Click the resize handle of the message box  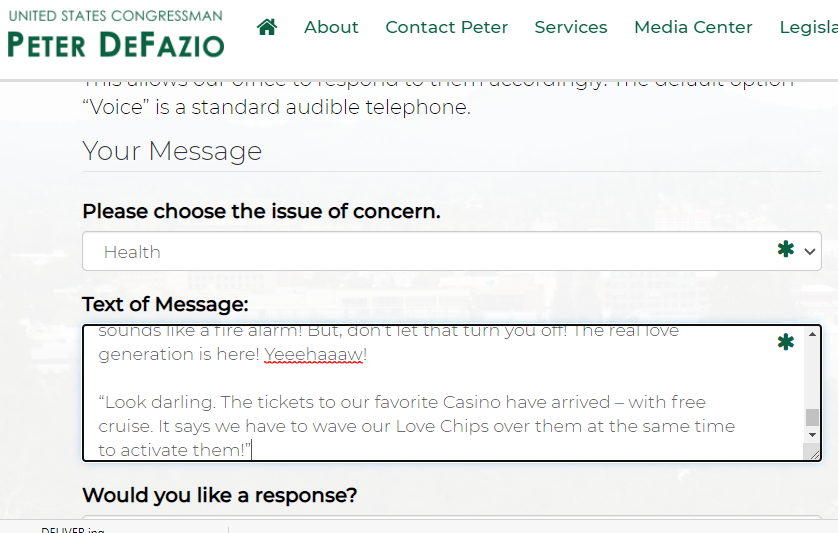click(x=813, y=454)
